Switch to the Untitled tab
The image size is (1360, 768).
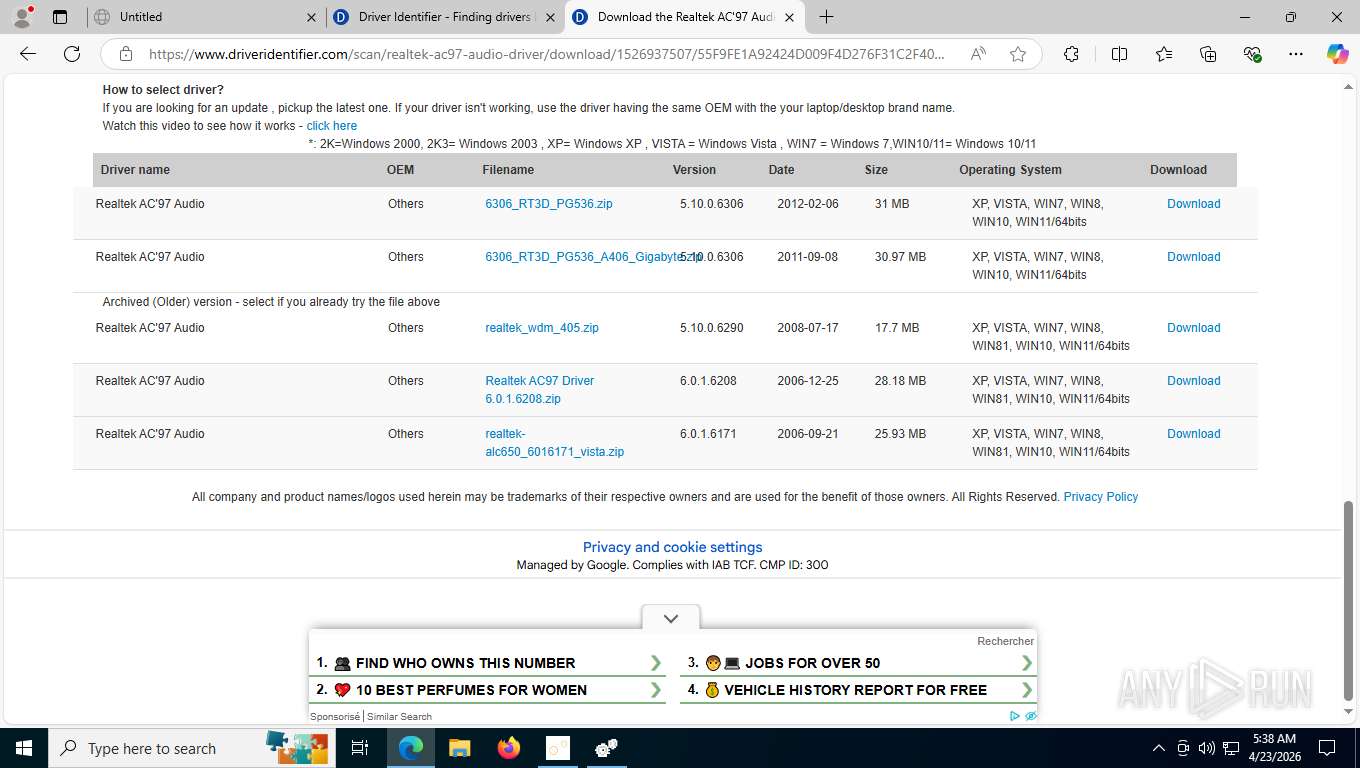click(x=206, y=17)
